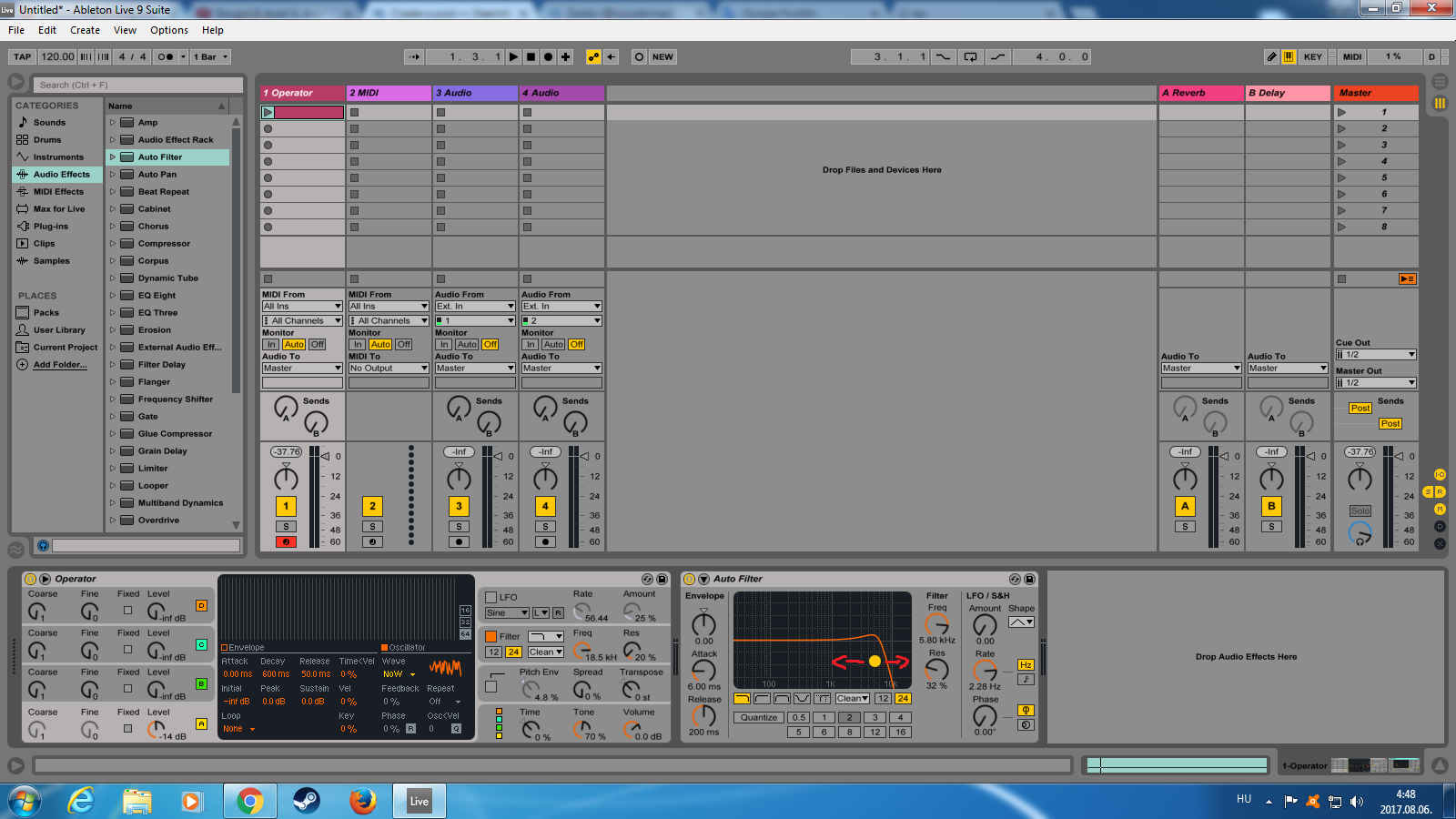The height and width of the screenshot is (819, 1456).
Task: Click Add Folder link in Places
Action: pos(60,364)
